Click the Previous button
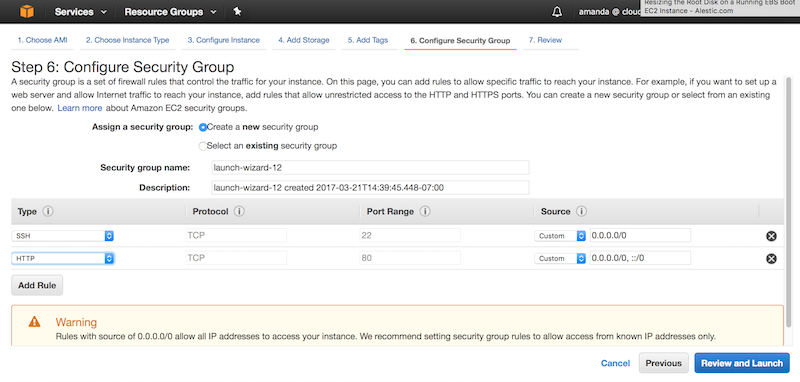800x382 pixels. pyautogui.click(x=663, y=363)
